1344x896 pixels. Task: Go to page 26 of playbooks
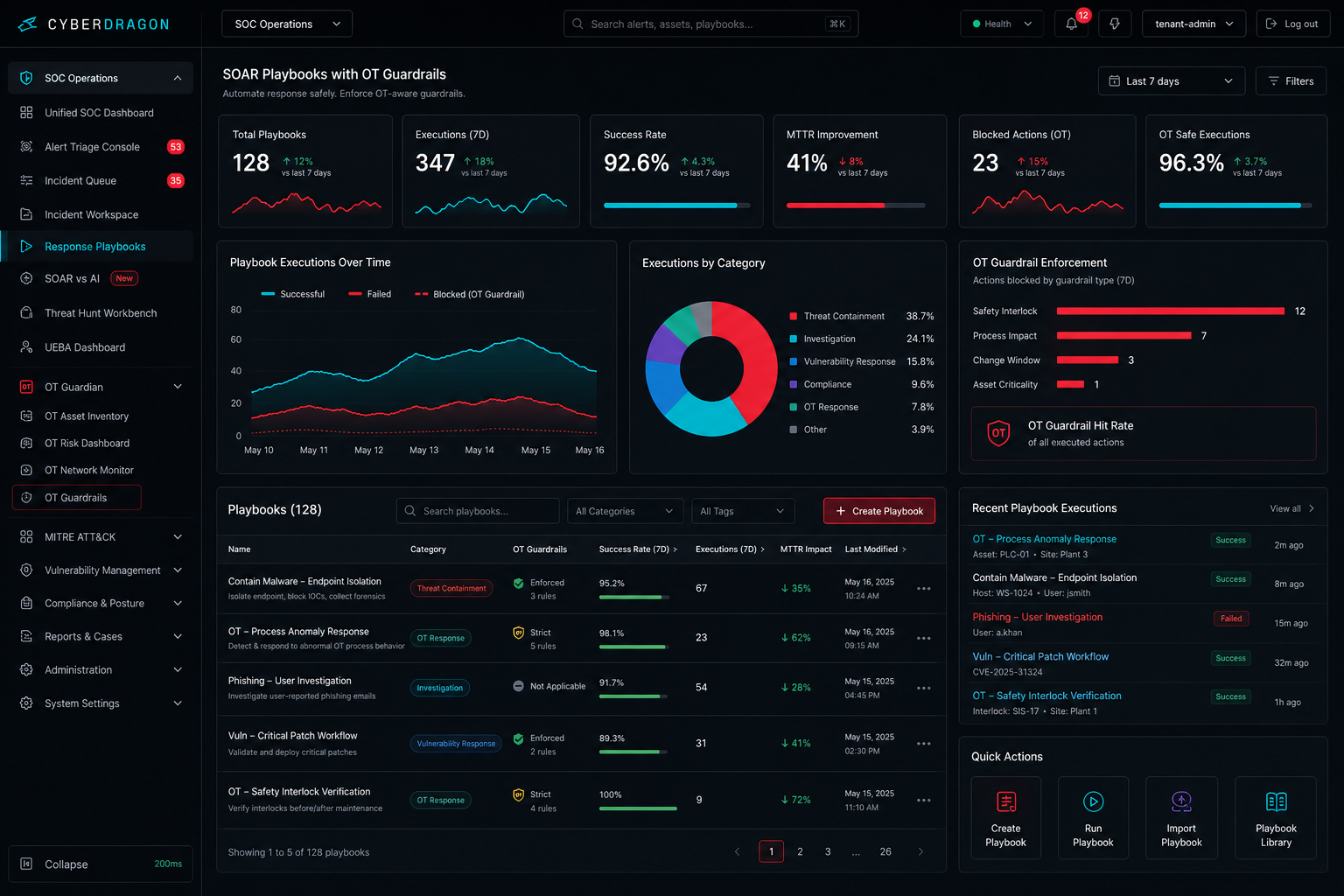pos(885,851)
